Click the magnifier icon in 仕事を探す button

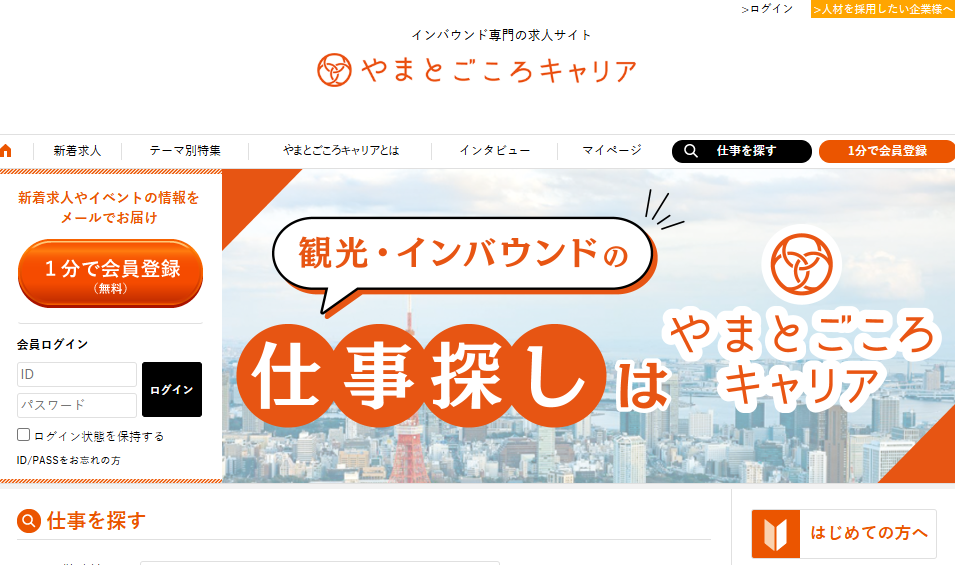point(691,151)
